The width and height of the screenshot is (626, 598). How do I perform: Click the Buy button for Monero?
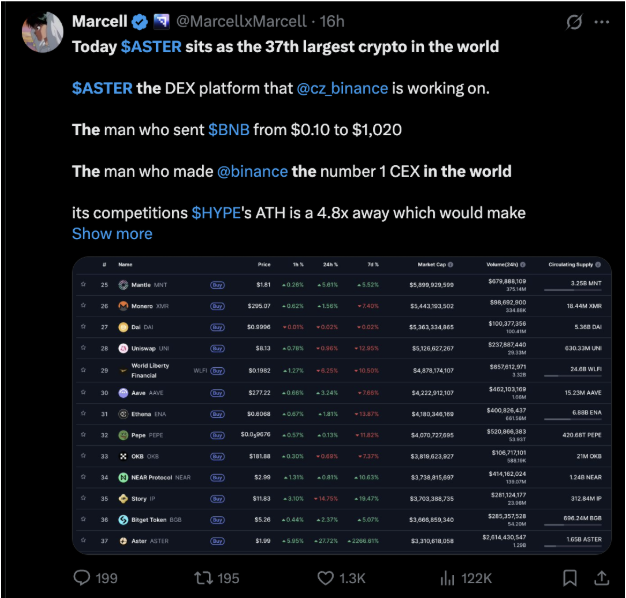217,306
